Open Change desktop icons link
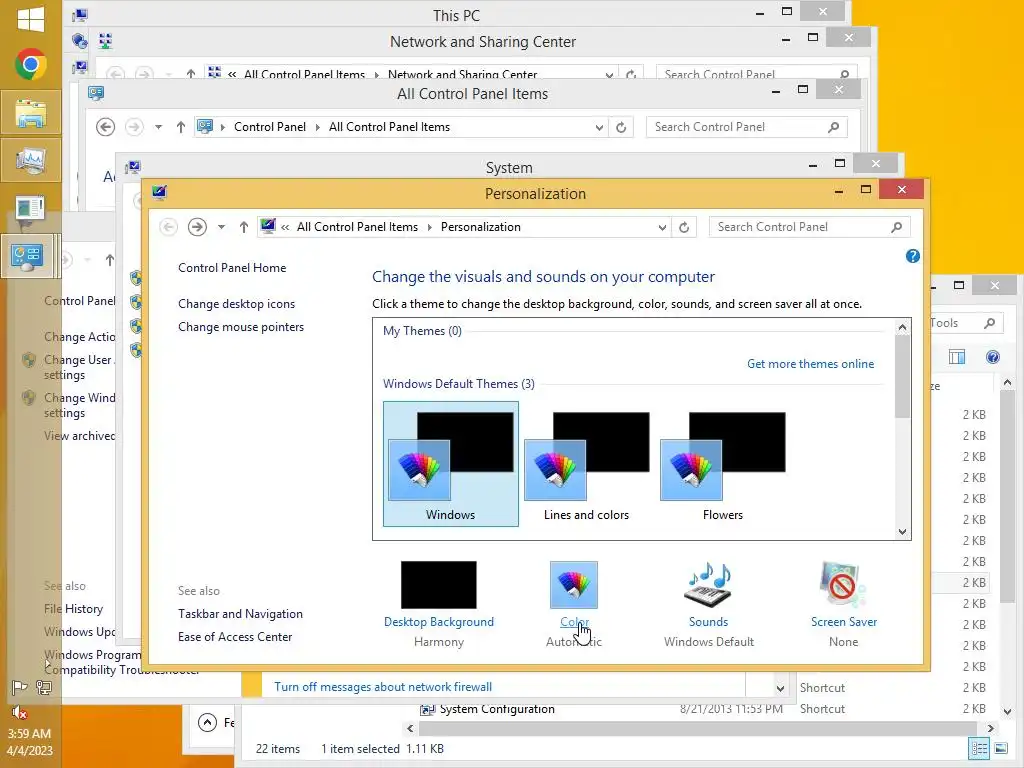The height and width of the screenshot is (768, 1024). coord(236,304)
